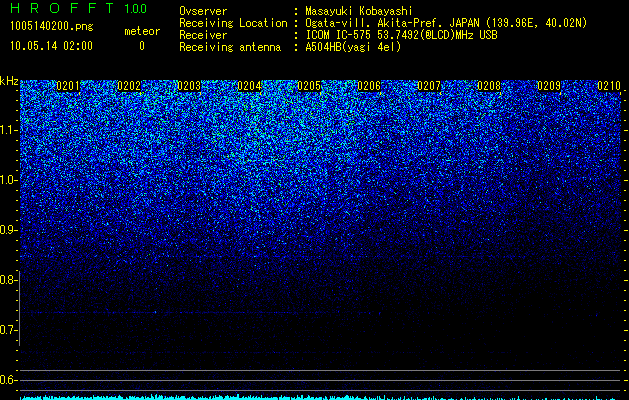The width and height of the screenshot is (629, 400).
Task: Click the Receiving antenna label
Action: click(x=230, y=47)
